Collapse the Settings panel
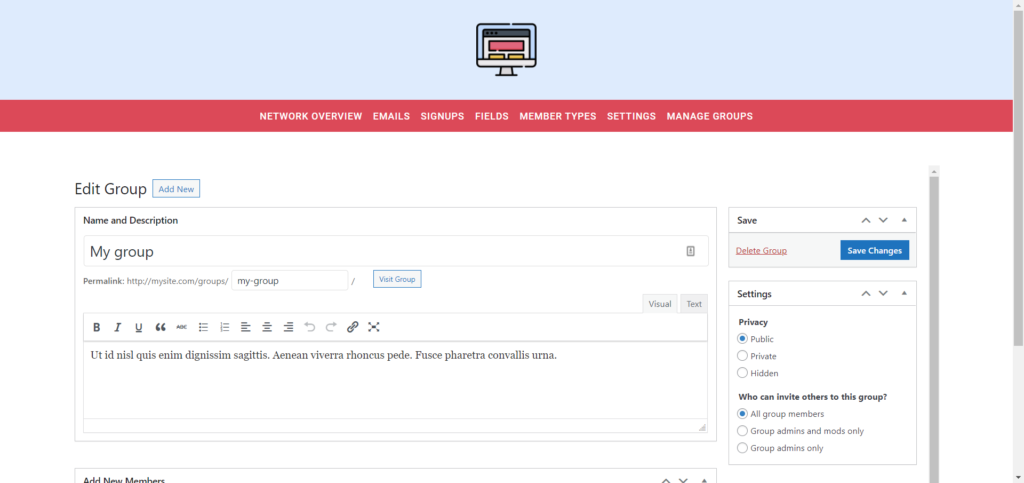 point(904,294)
